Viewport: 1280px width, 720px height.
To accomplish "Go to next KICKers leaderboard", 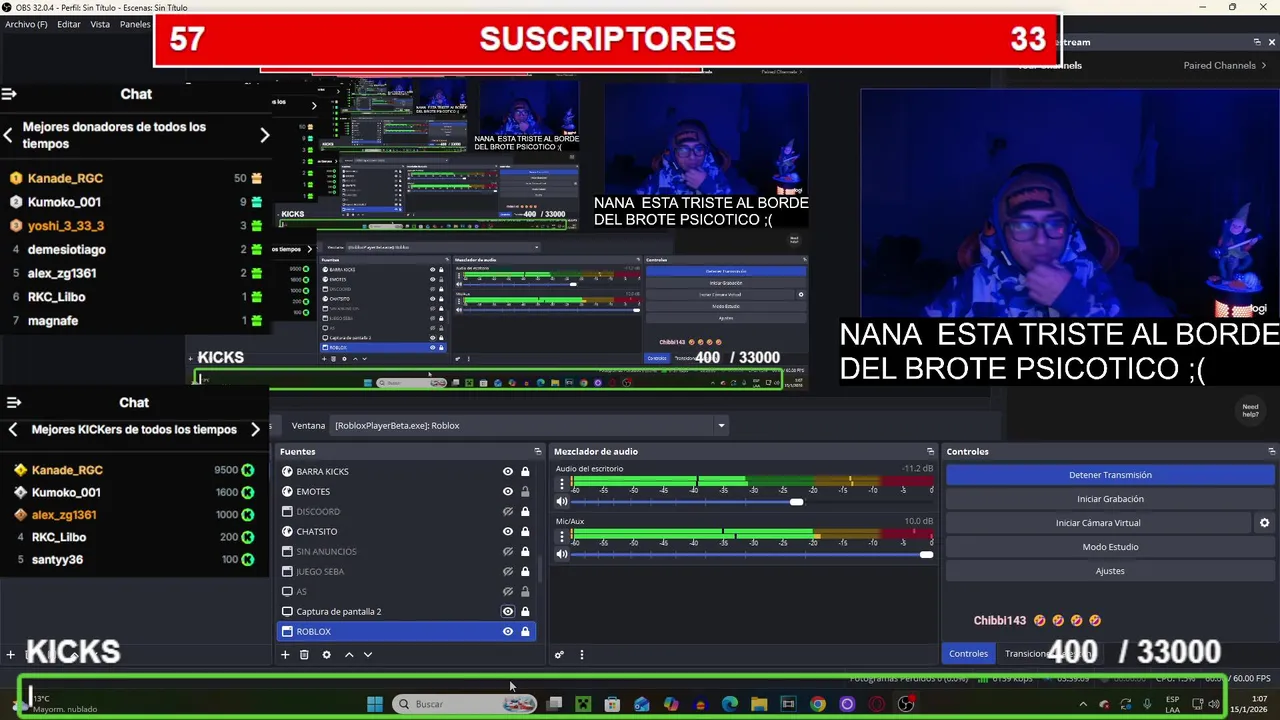I will click(x=255, y=429).
